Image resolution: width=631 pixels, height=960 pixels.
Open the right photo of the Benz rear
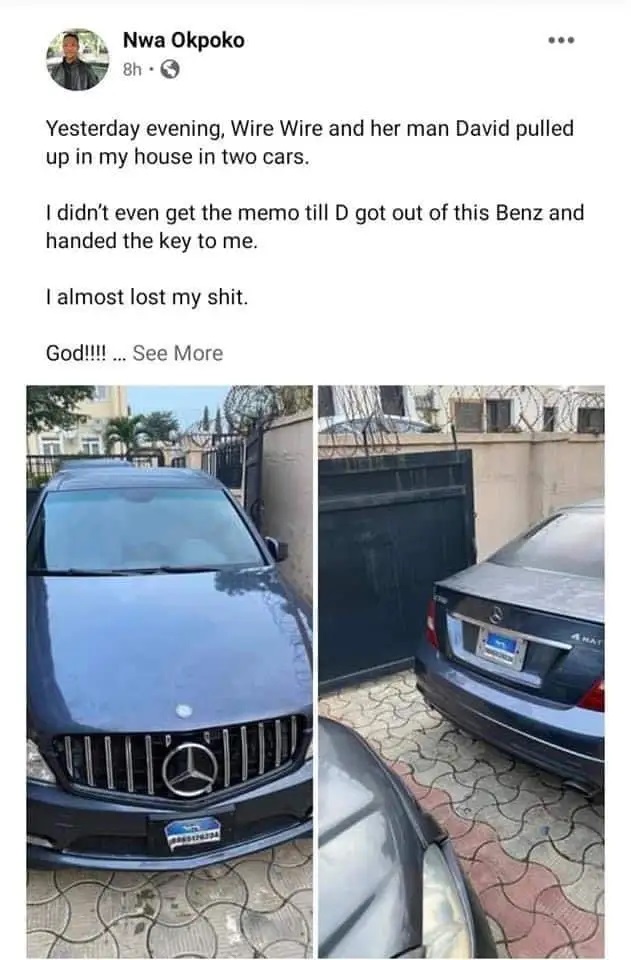461,672
